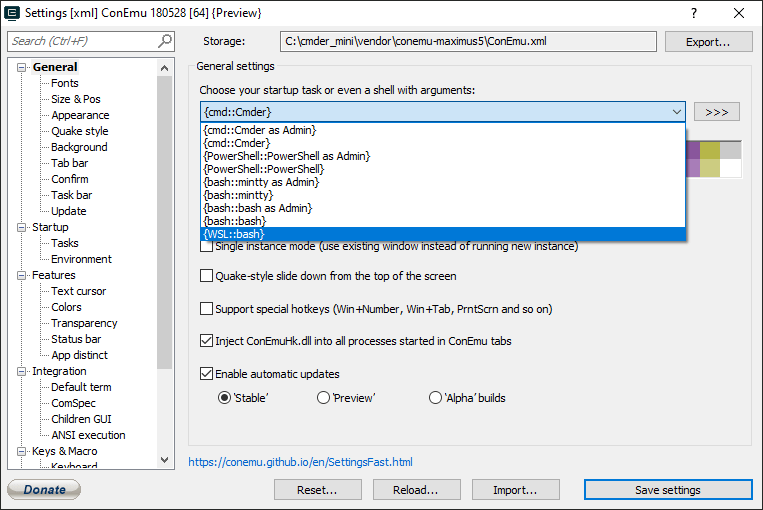This screenshot has height=510, width=763.
Task: Collapse the Startup tree node
Action: pyautogui.click(x=21, y=227)
